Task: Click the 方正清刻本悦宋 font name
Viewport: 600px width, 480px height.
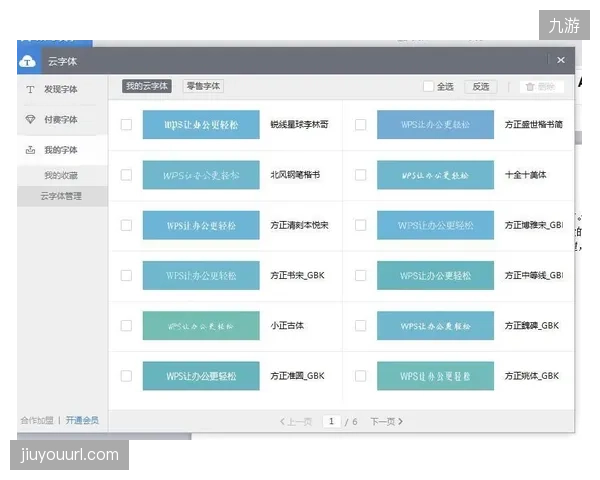Action: pyautogui.click(x=299, y=225)
